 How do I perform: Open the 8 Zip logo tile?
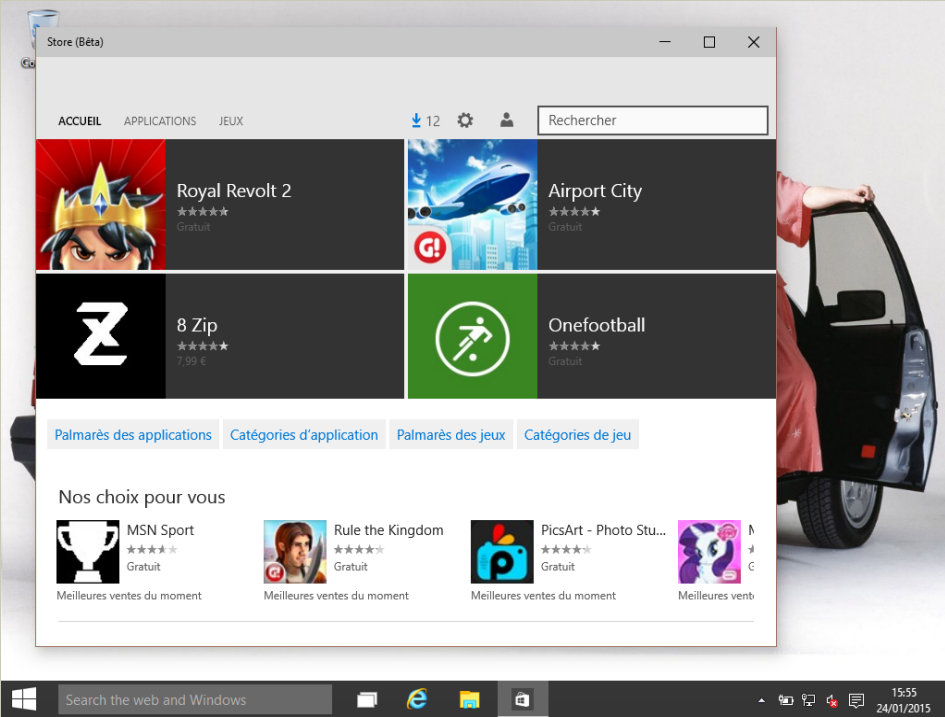click(x=101, y=336)
